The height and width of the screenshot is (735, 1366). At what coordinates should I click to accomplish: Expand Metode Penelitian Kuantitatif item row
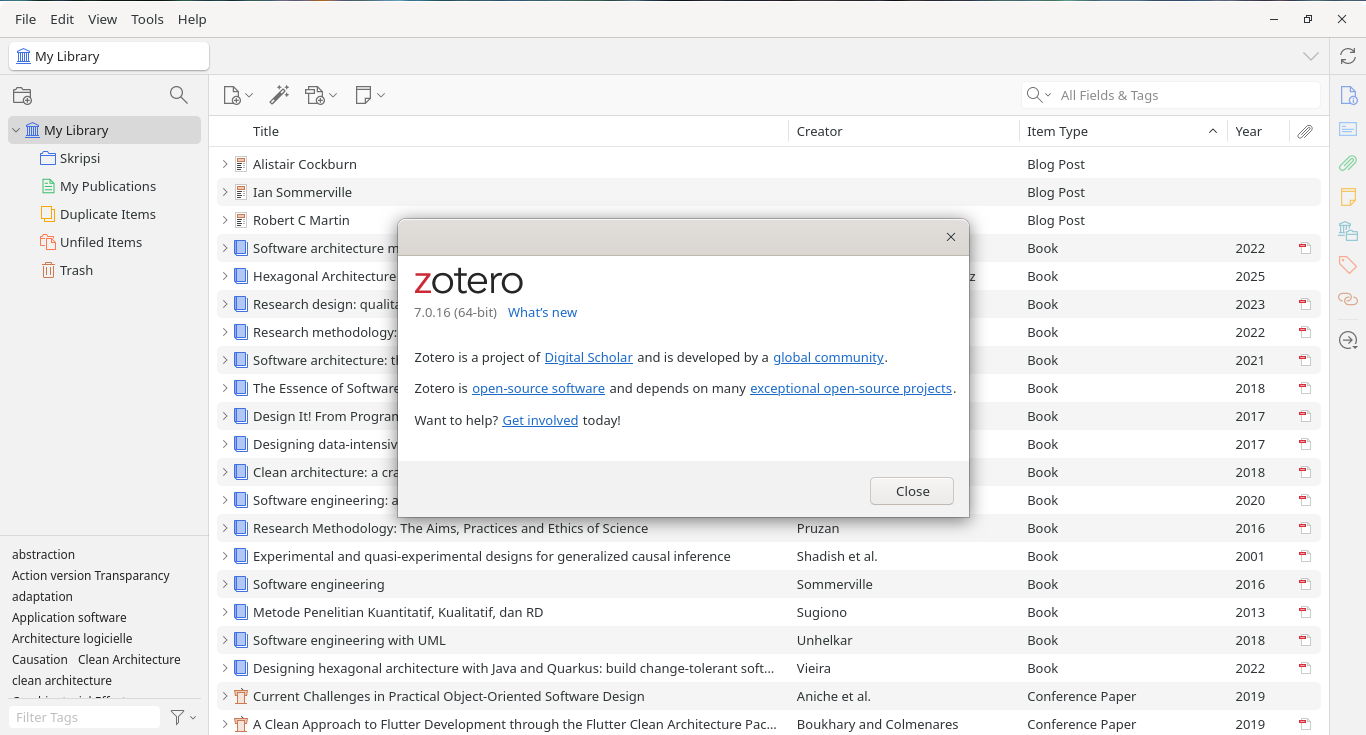(x=225, y=612)
